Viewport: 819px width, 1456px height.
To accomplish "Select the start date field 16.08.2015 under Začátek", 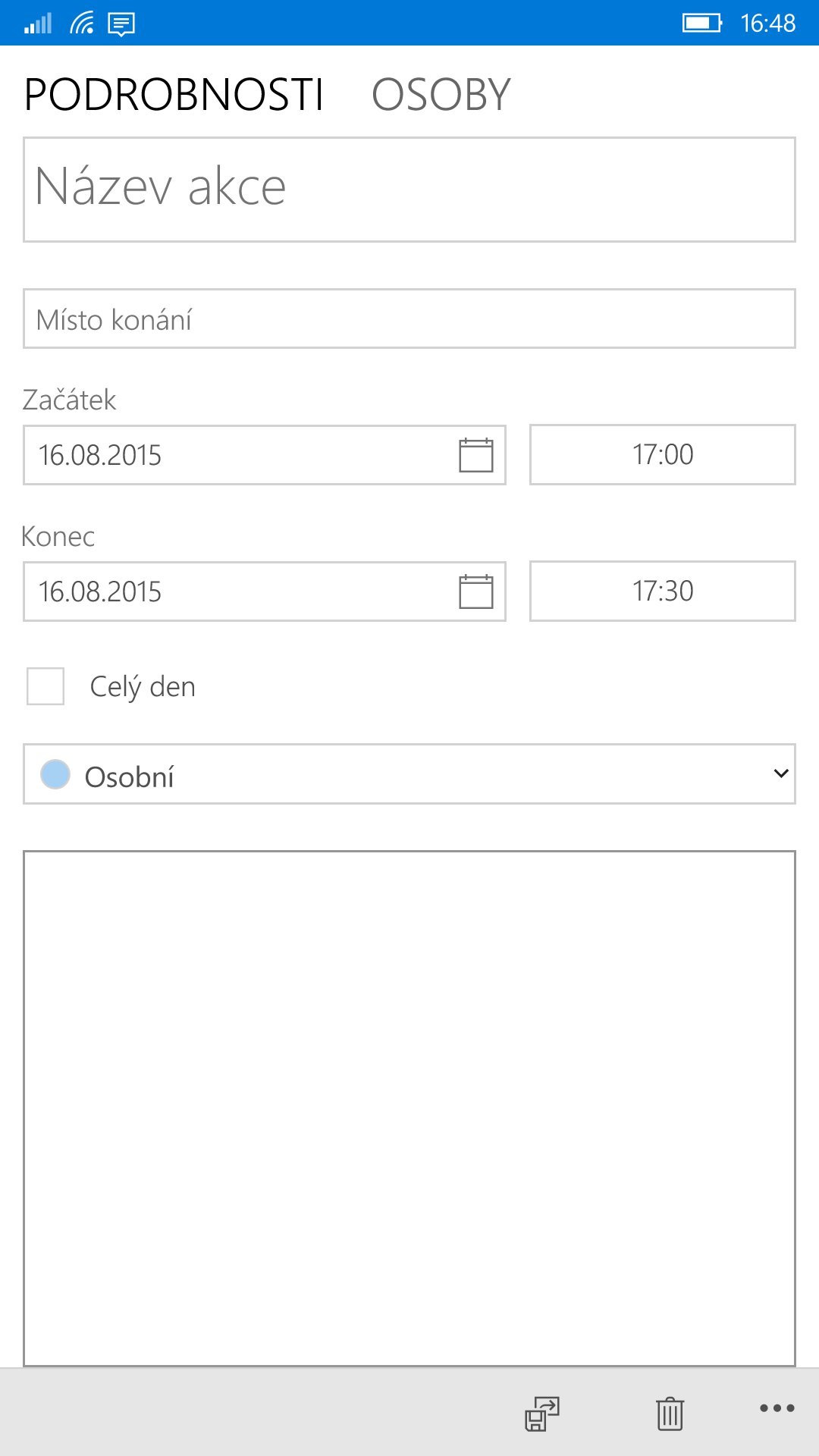I will pyautogui.click(x=265, y=455).
